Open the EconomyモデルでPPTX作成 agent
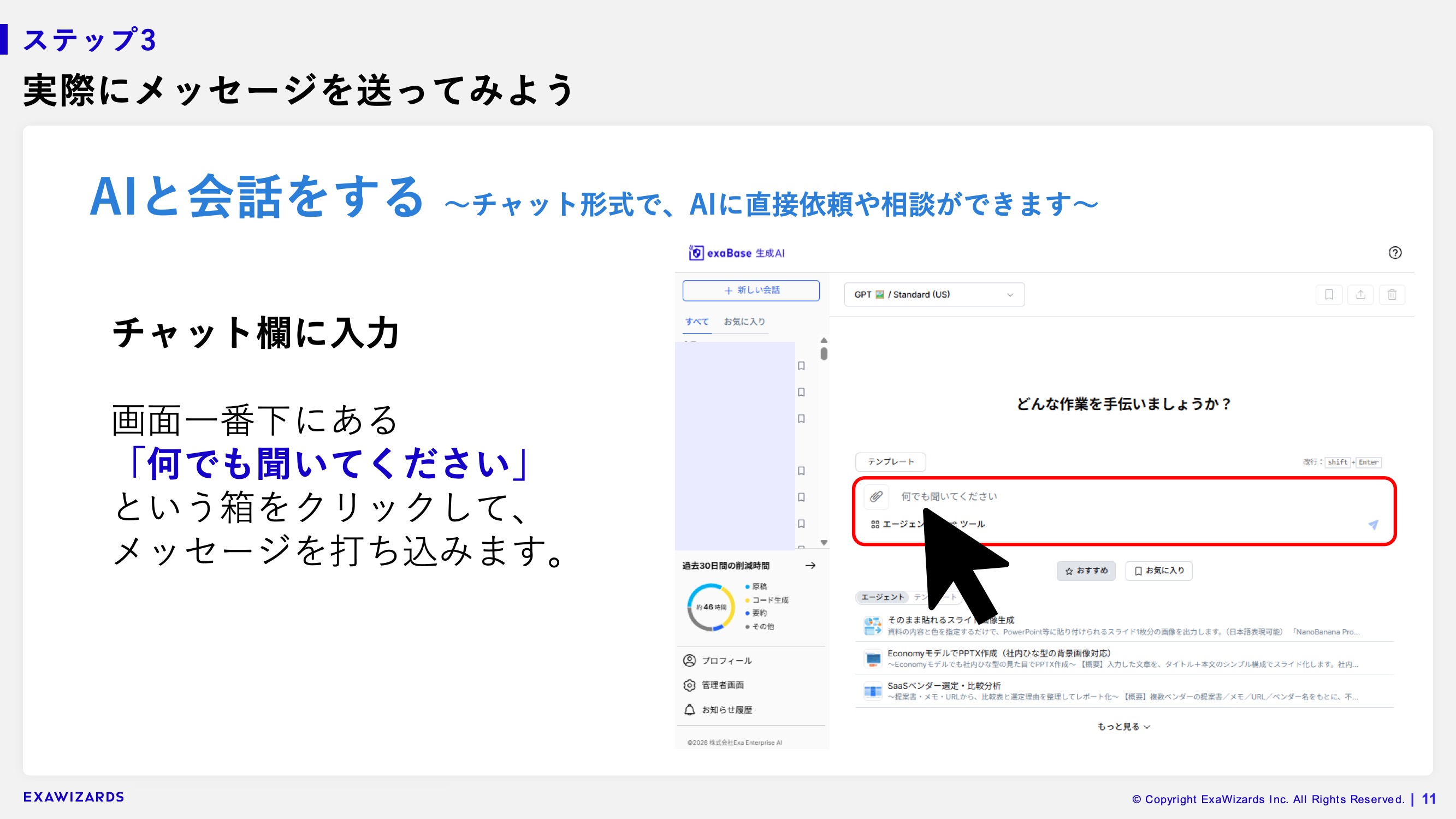 [x=1125, y=658]
